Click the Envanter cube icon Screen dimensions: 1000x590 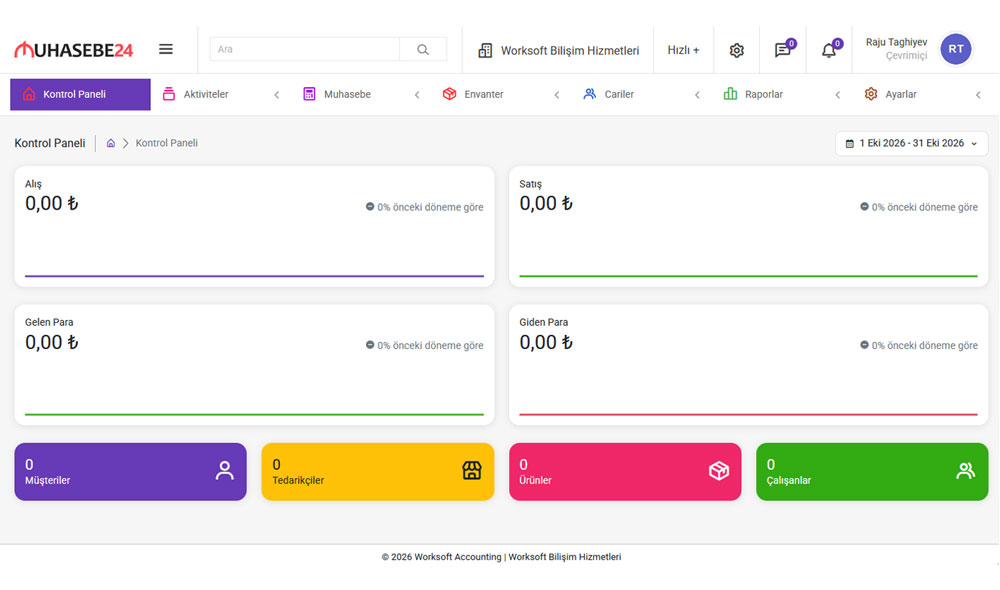click(x=450, y=94)
